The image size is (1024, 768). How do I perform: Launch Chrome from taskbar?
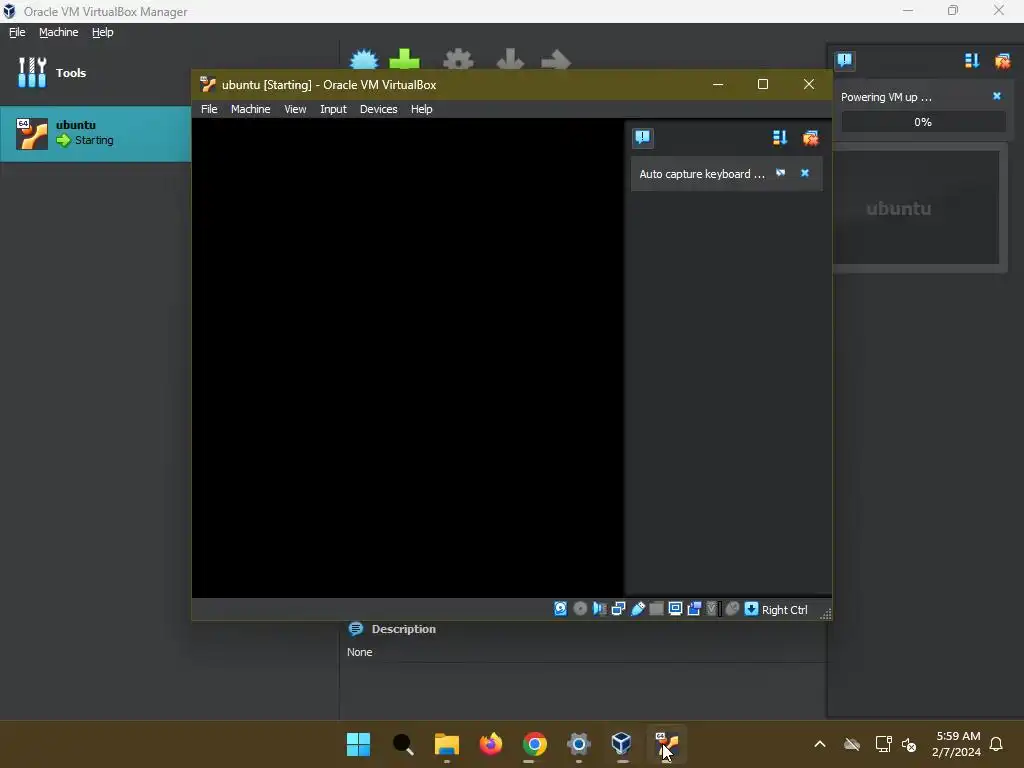point(534,744)
